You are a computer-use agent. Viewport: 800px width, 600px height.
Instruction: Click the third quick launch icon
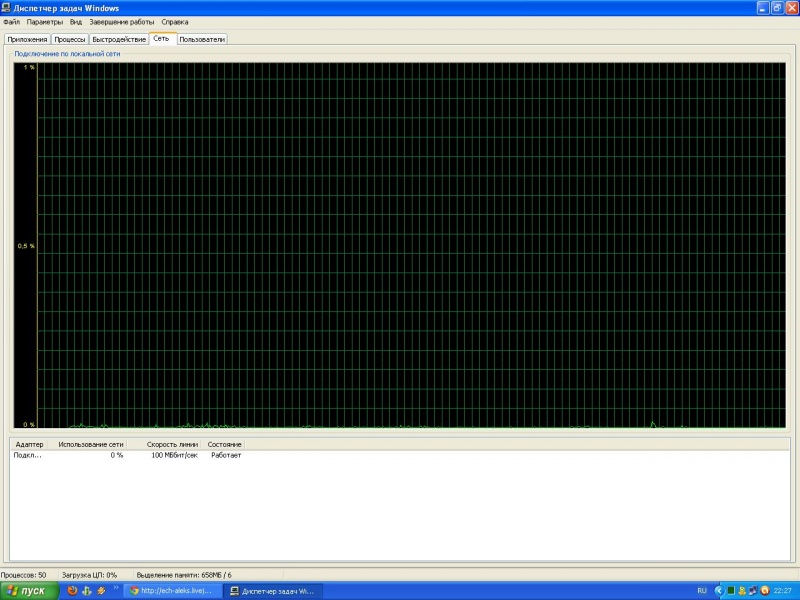[101, 591]
